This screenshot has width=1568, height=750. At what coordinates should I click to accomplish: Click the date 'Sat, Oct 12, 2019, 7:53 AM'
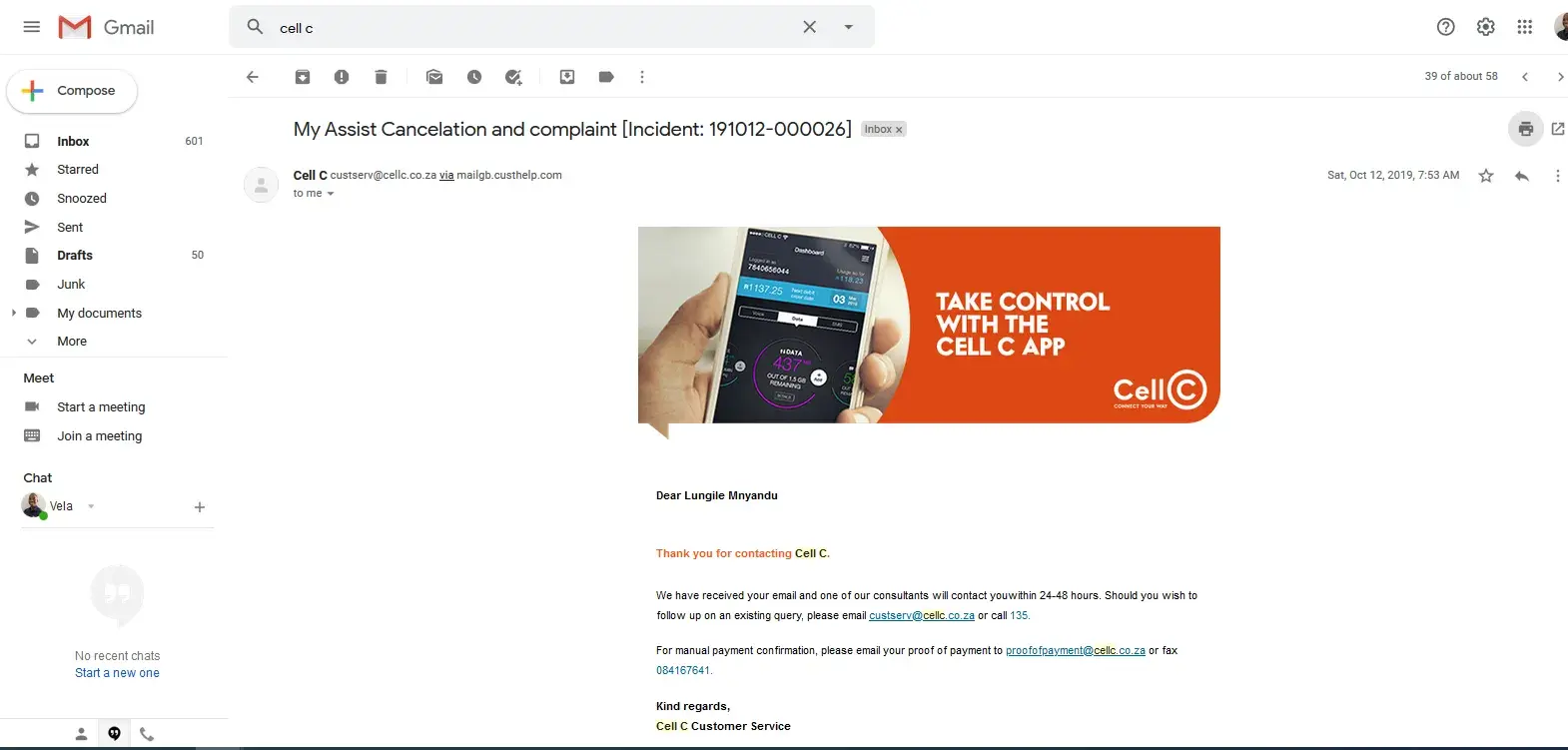1393,176
